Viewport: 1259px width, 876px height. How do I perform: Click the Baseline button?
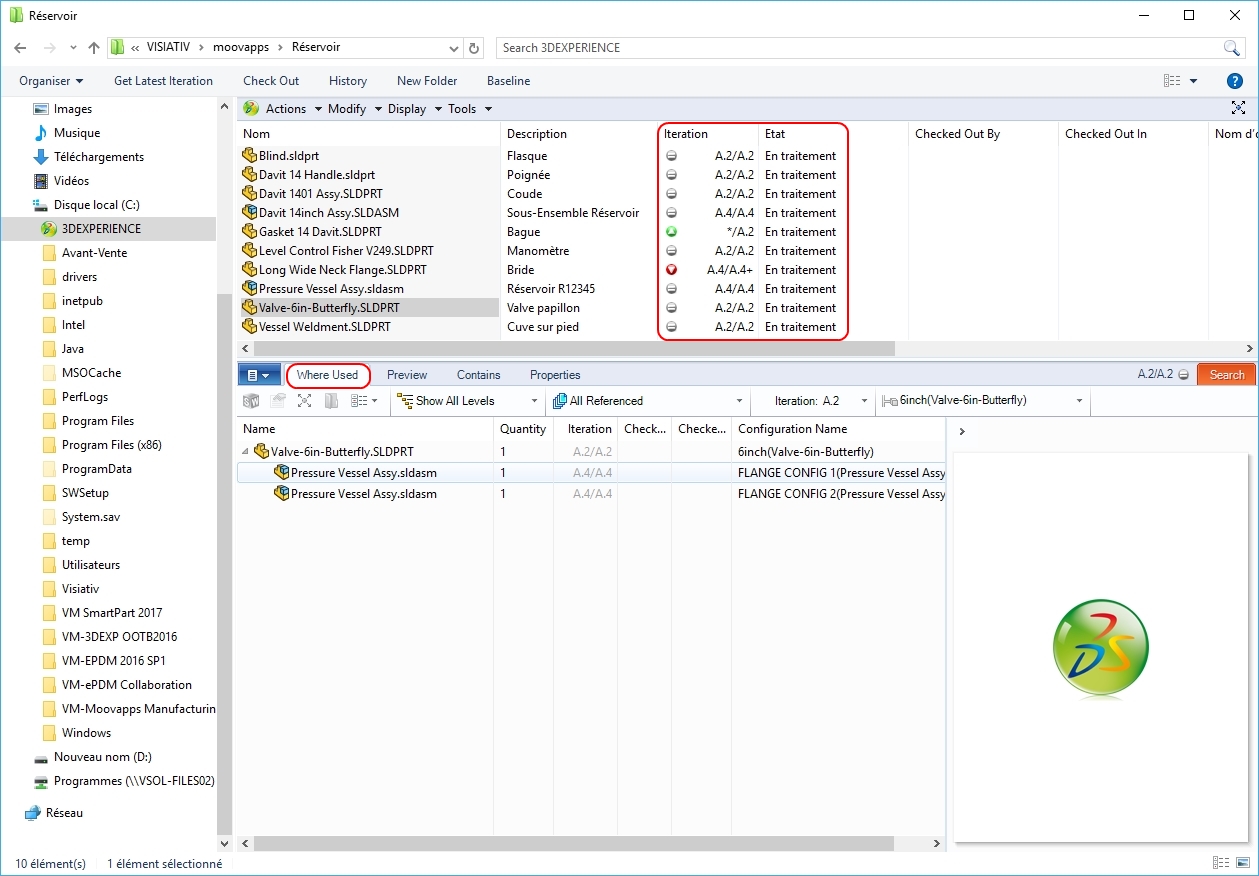click(508, 81)
